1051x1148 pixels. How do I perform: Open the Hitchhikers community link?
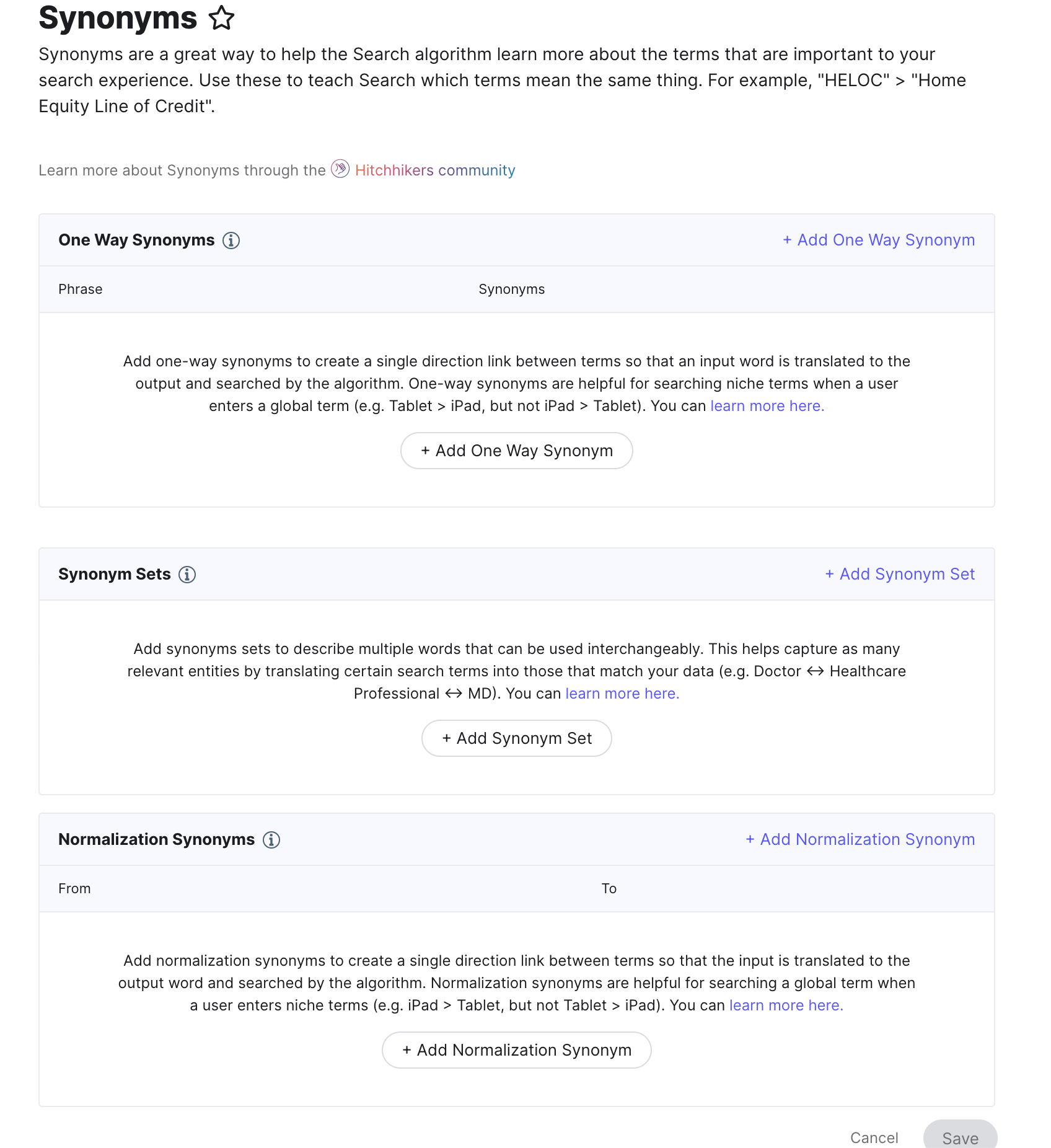click(x=435, y=170)
